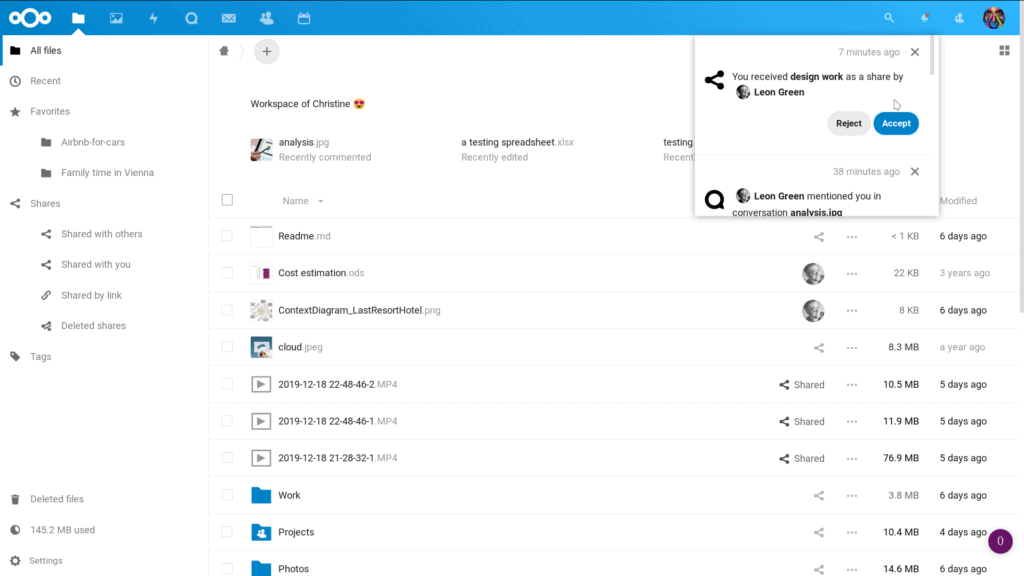The width and height of the screenshot is (1024, 576).
Task: Click the search magnifier icon
Action: [889, 18]
